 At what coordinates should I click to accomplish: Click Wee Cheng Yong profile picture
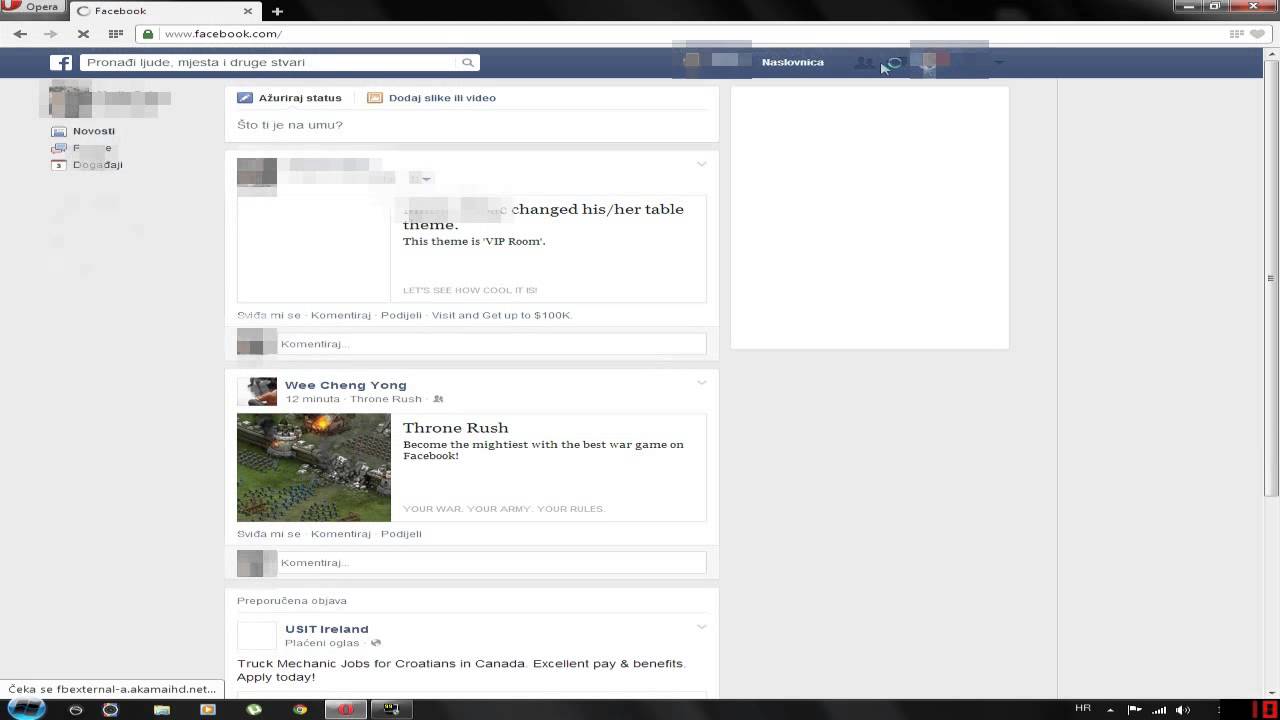pyautogui.click(x=257, y=391)
